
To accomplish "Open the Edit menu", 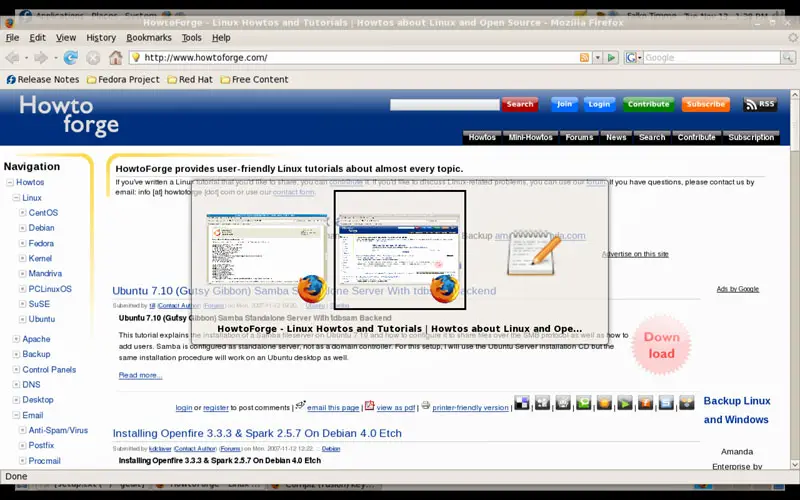I will click(37, 38).
